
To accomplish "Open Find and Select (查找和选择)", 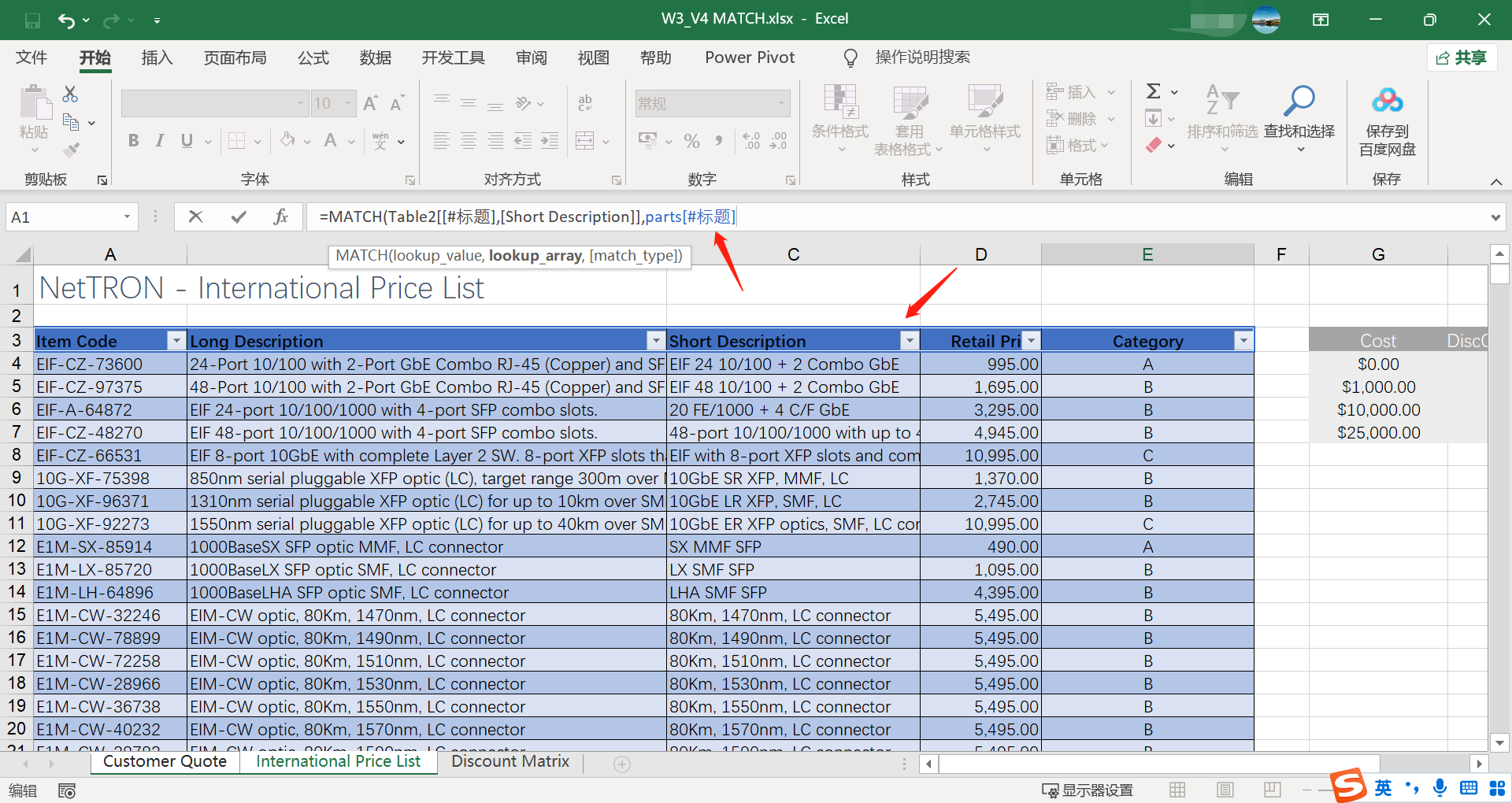I will point(1299,119).
